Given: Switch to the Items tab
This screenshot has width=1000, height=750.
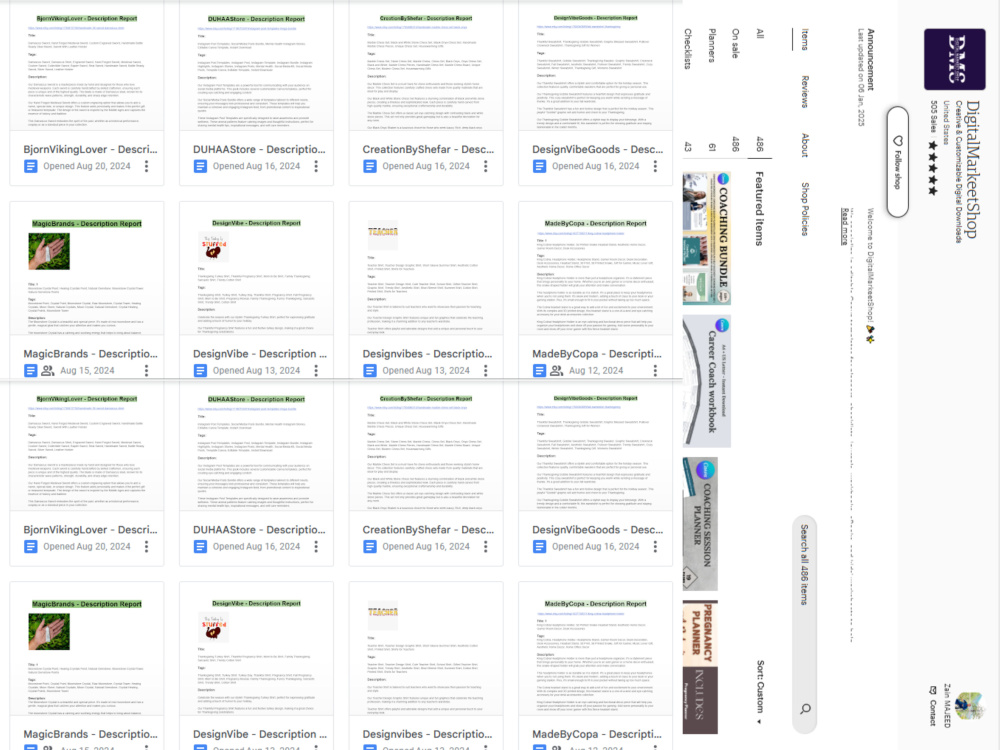Looking at the screenshot, I should tap(805, 40).
